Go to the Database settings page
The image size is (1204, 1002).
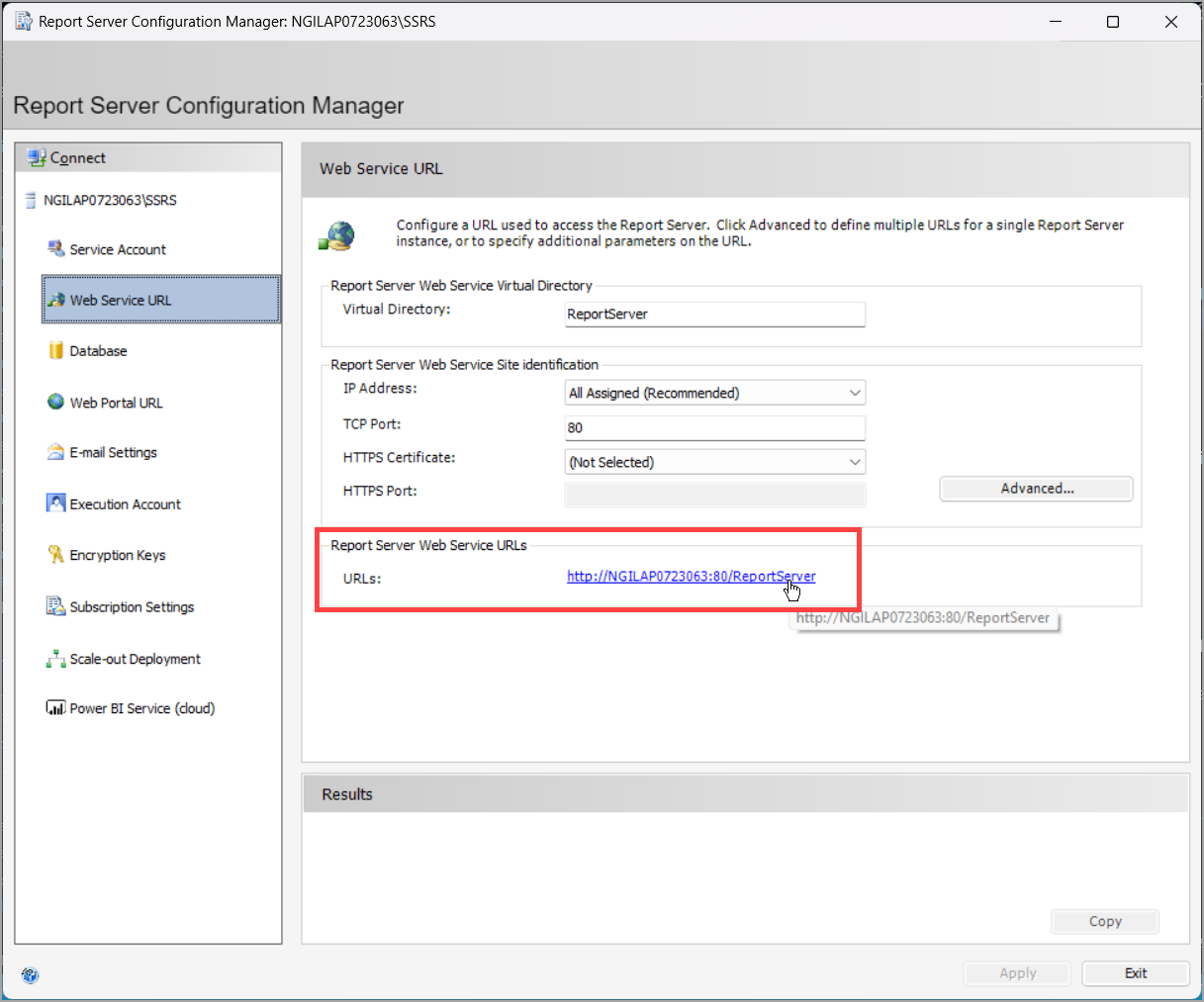pyautogui.click(x=98, y=351)
